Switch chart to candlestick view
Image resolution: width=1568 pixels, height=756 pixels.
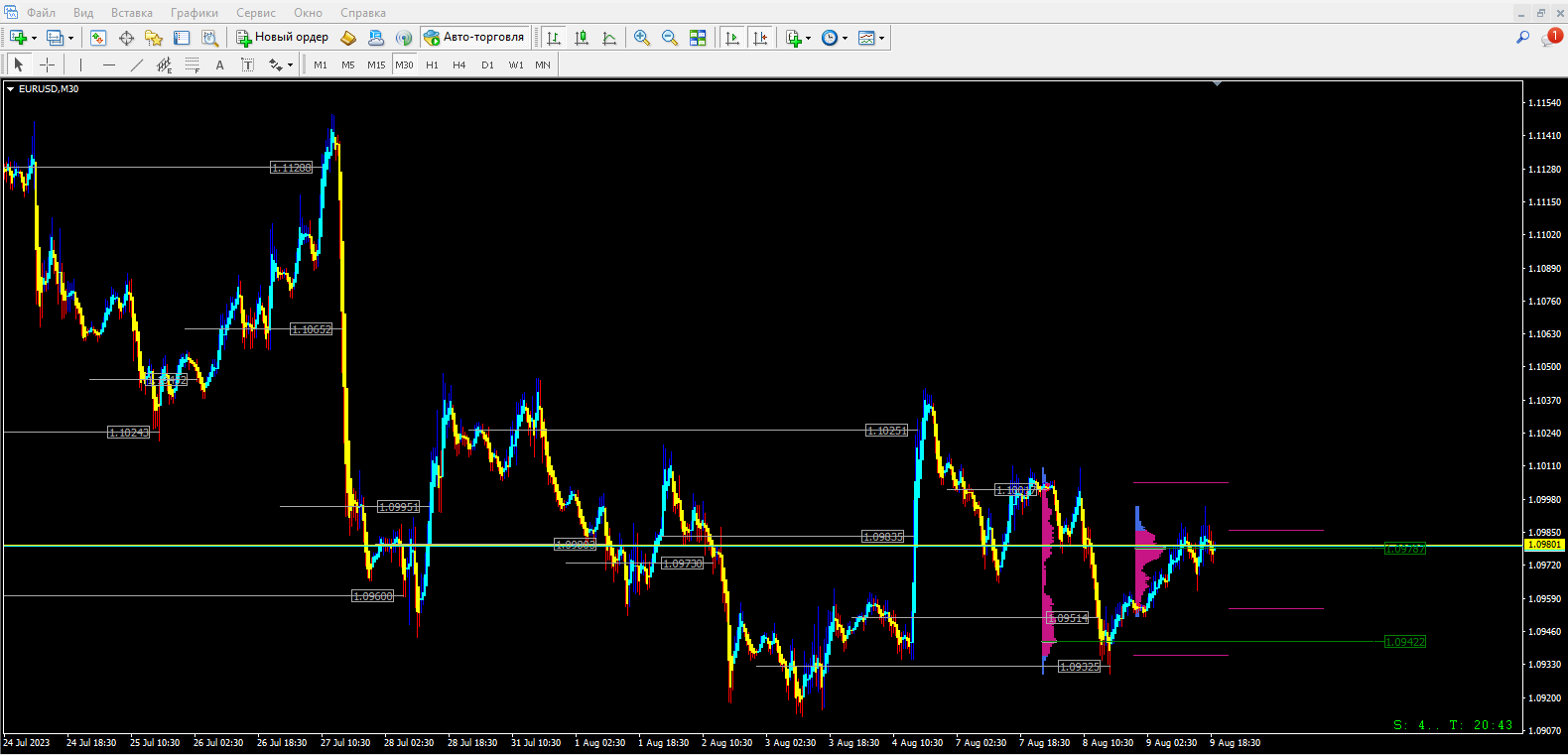[x=582, y=38]
